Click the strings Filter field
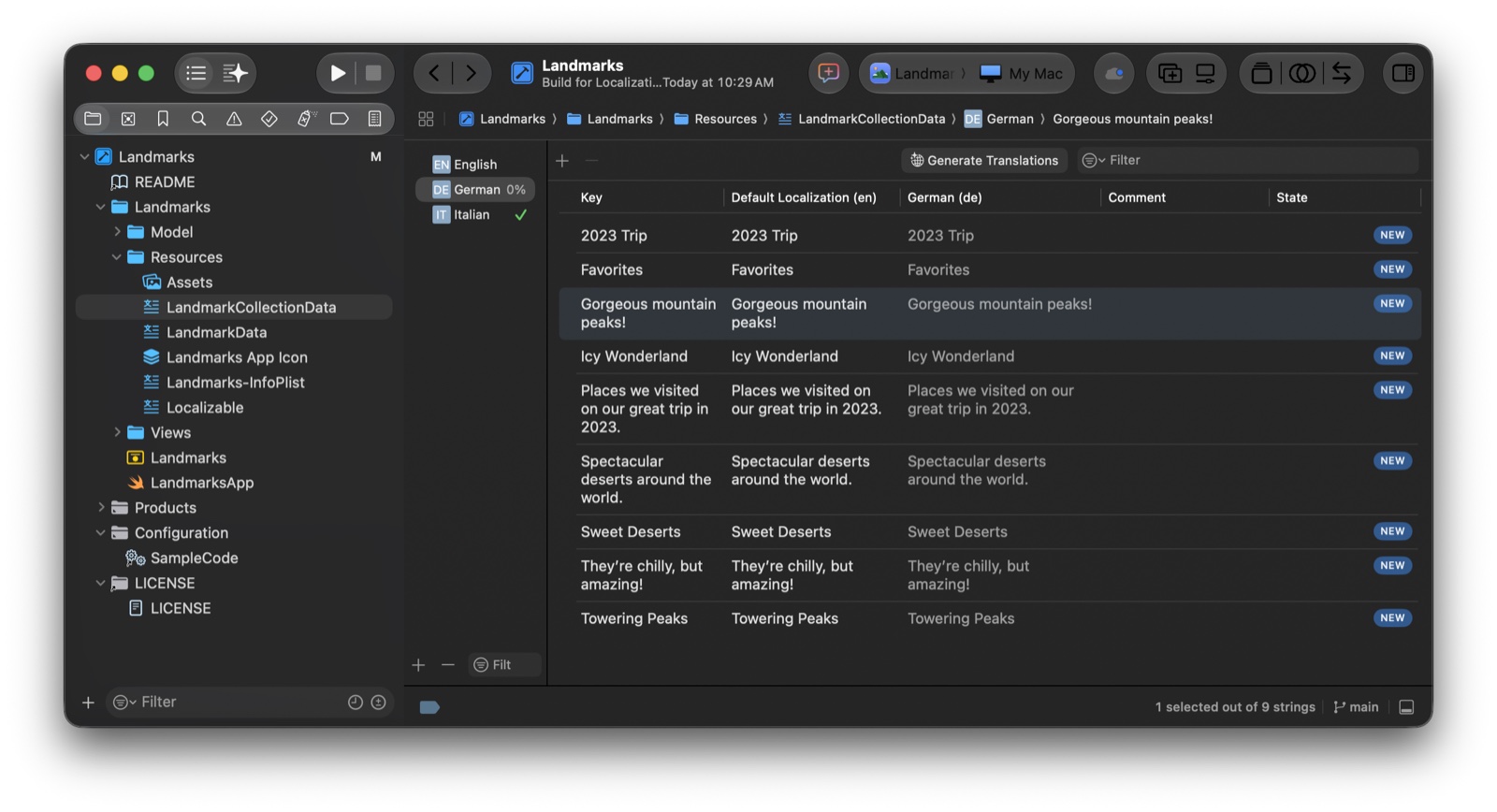This screenshot has width=1497, height=812. click(1247, 160)
